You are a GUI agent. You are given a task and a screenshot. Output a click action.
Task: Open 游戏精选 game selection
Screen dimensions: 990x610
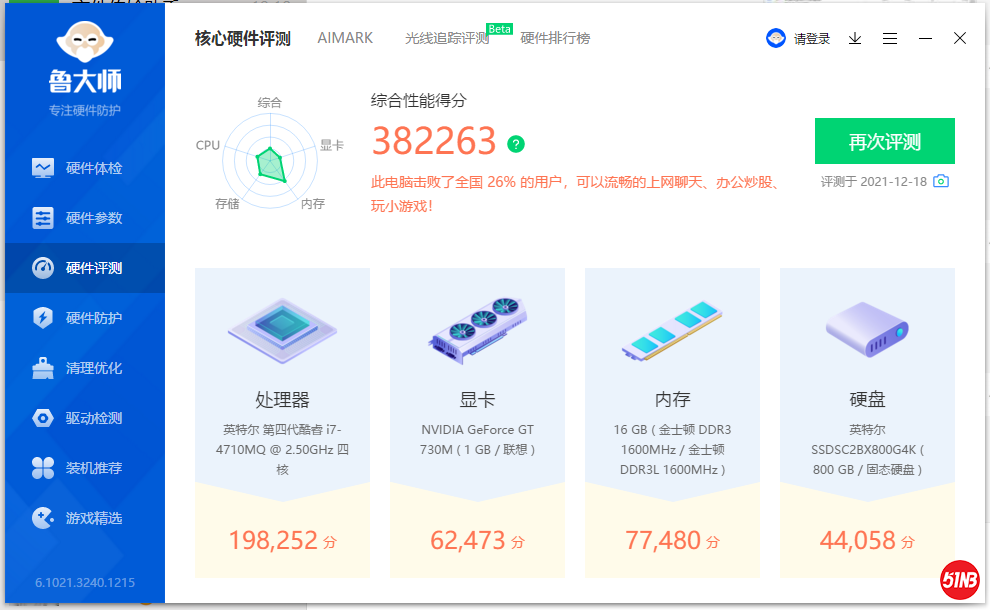pyautogui.click(x=85, y=518)
